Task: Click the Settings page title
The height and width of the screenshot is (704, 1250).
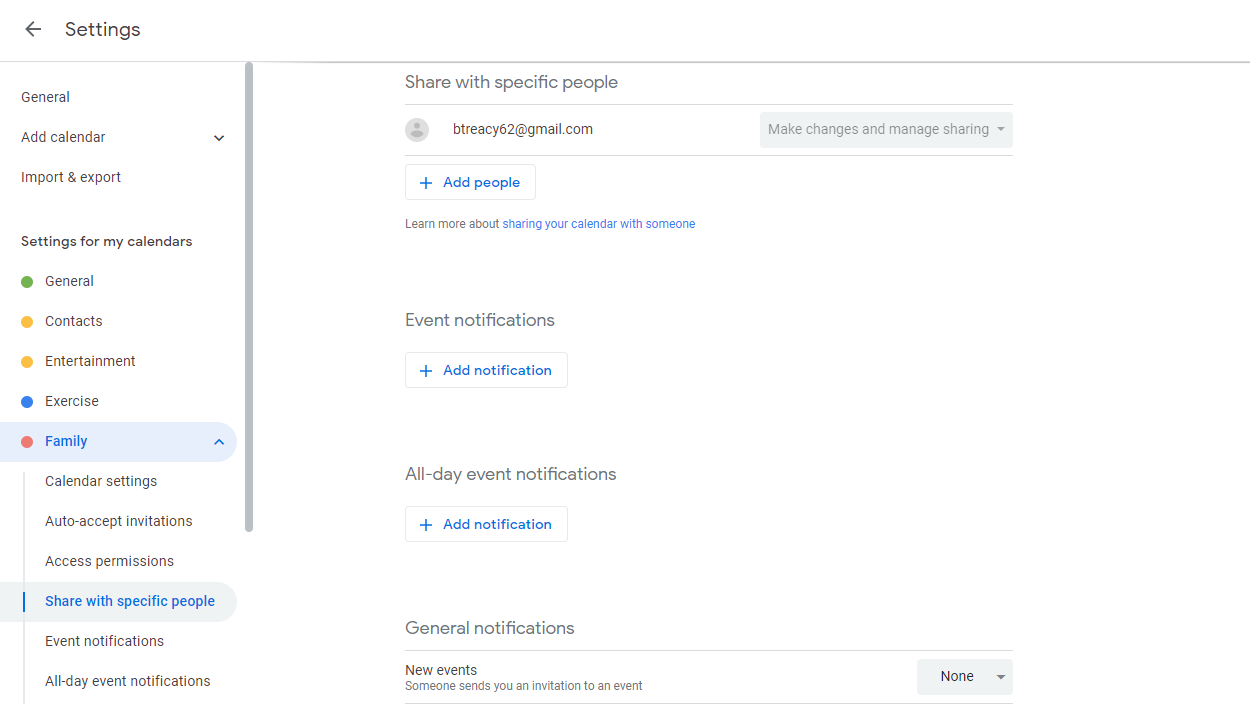Action: [x=103, y=29]
